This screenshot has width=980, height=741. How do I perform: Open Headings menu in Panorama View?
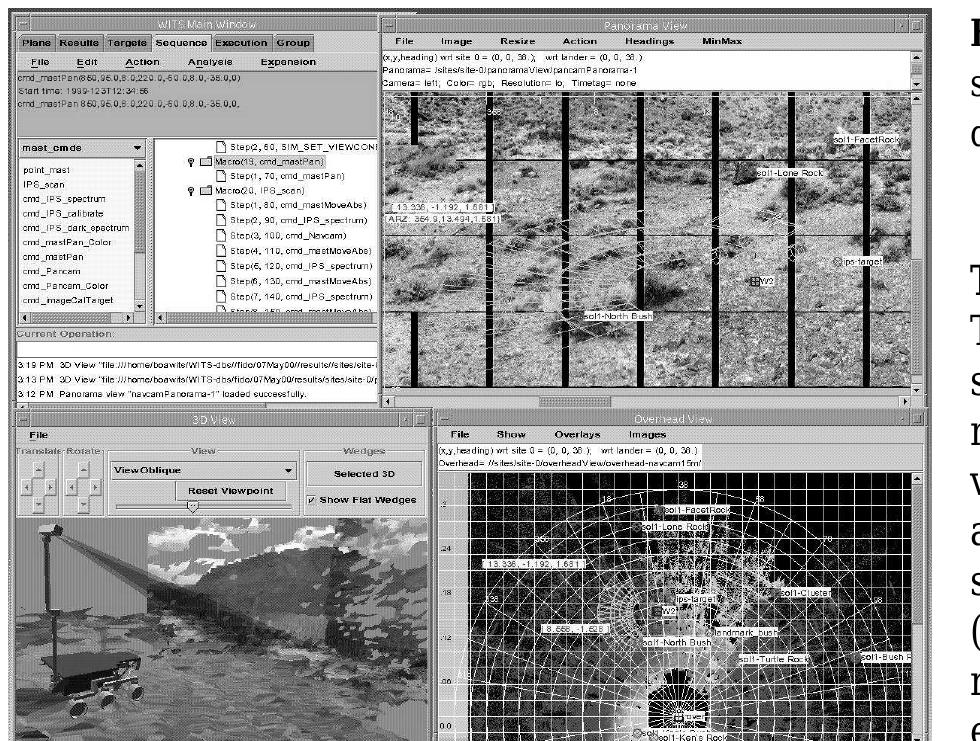[x=649, y=41]
